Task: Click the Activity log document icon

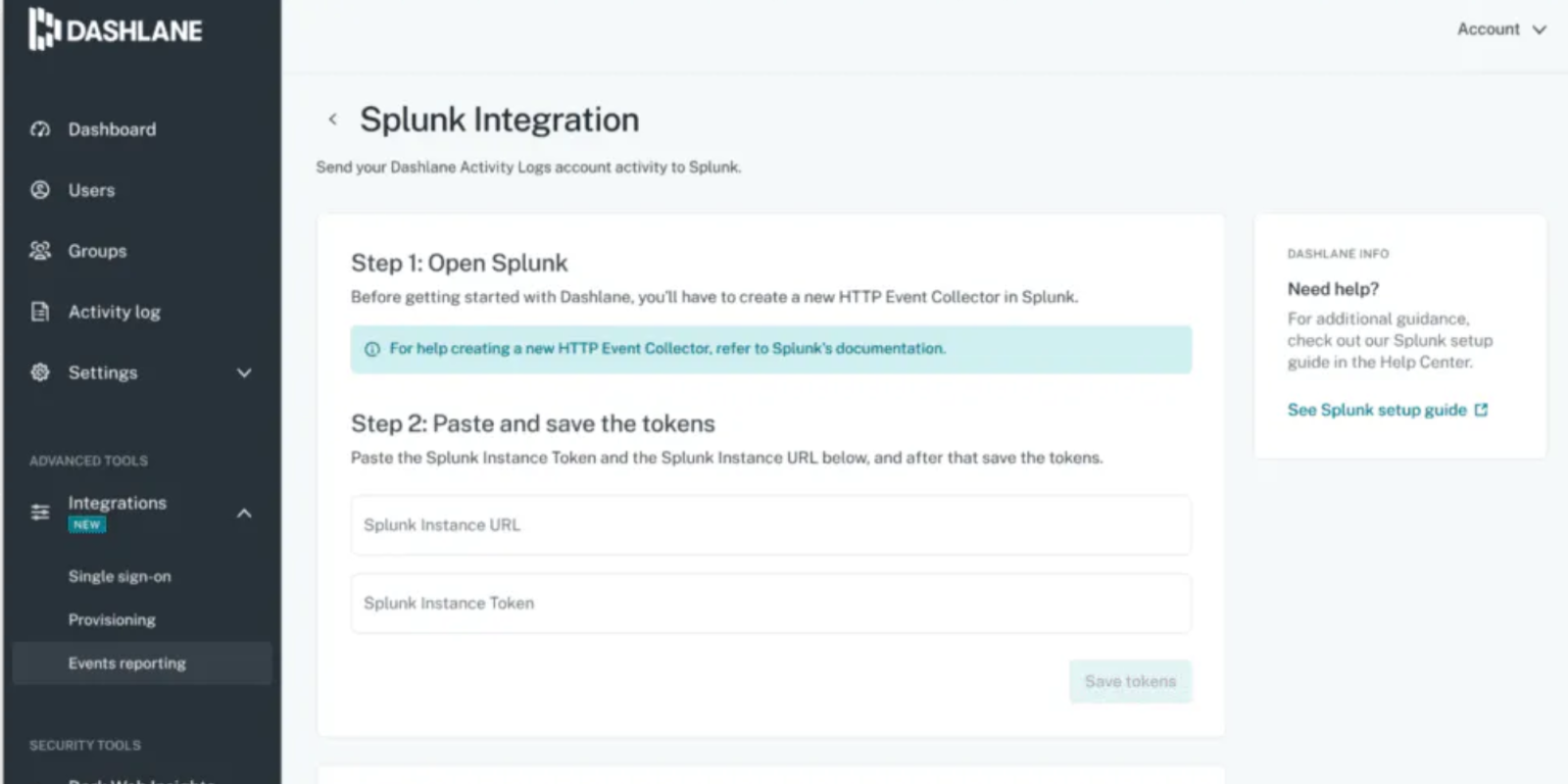Action: click(39, 312)
